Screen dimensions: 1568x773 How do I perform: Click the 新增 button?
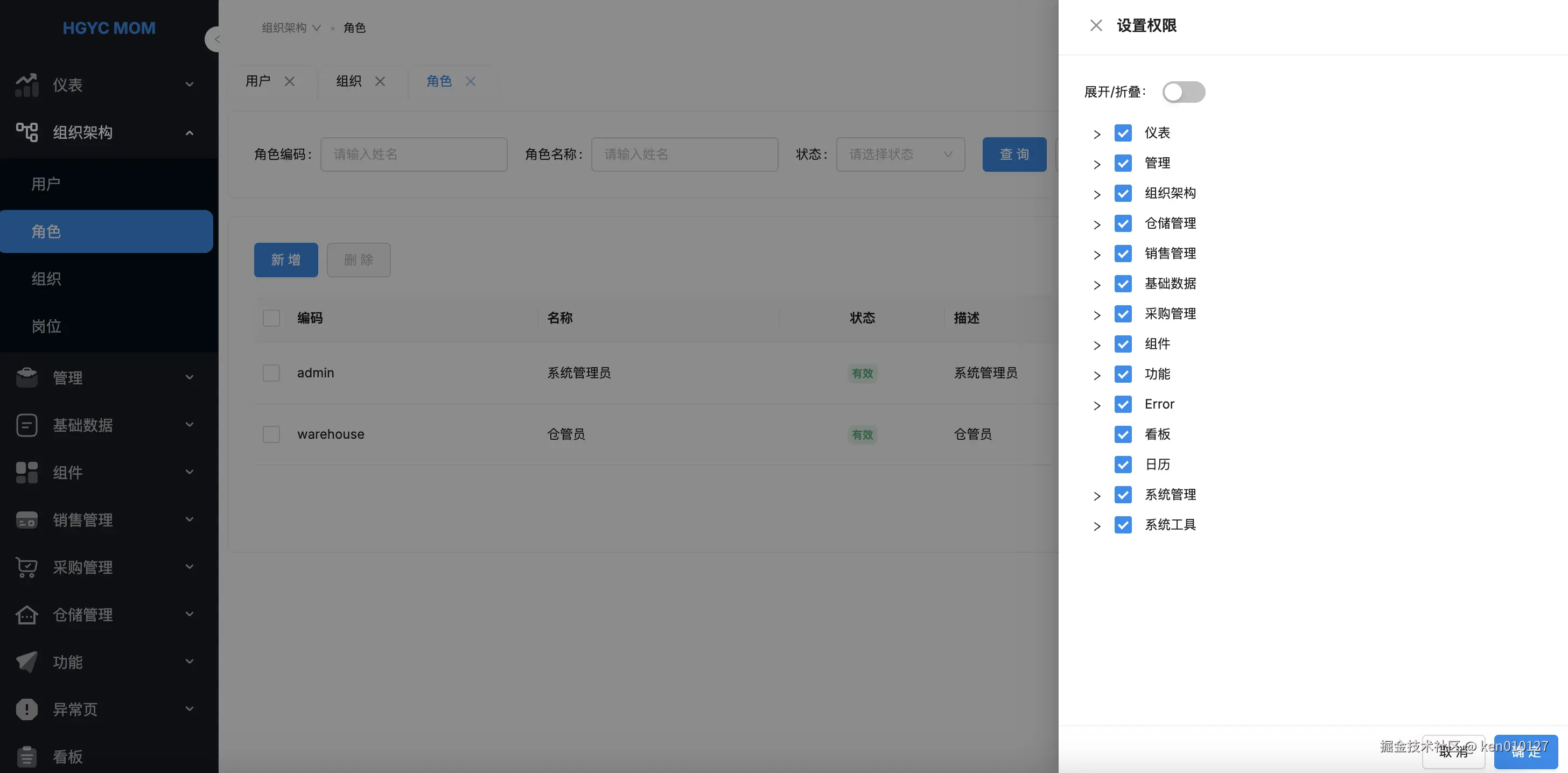285,260
